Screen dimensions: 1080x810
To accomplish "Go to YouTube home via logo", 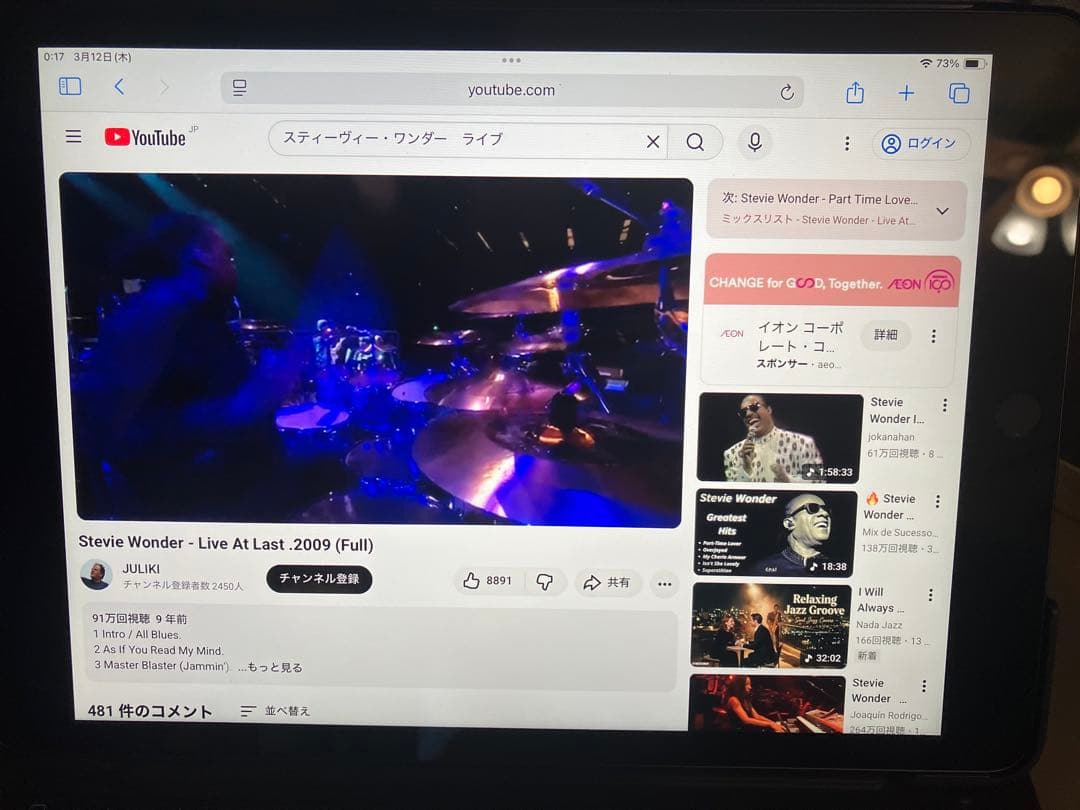I will click(x=146, y=137).
